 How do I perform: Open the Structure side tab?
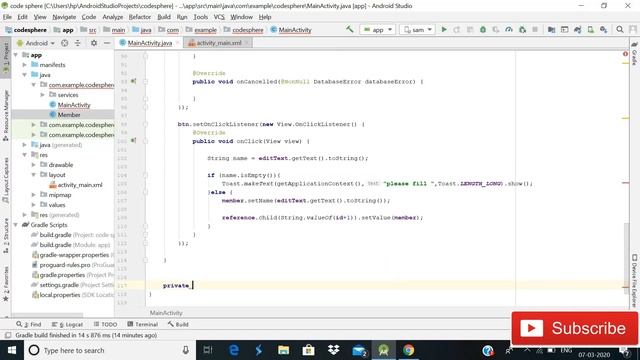[6, 236]
